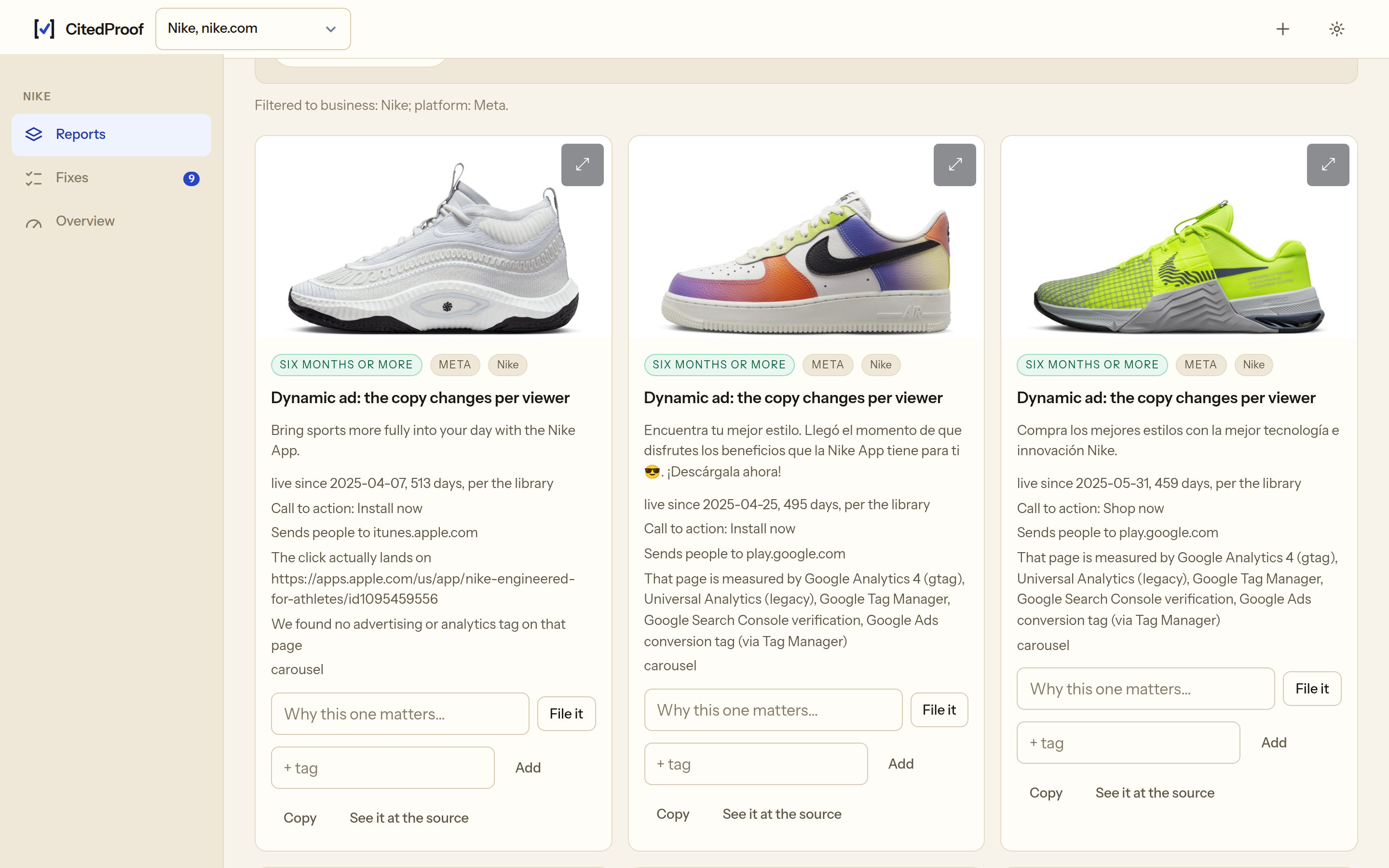Click META tag on the 495 days card
Screen dimensions: 1389x868
(x=828, y=365)
